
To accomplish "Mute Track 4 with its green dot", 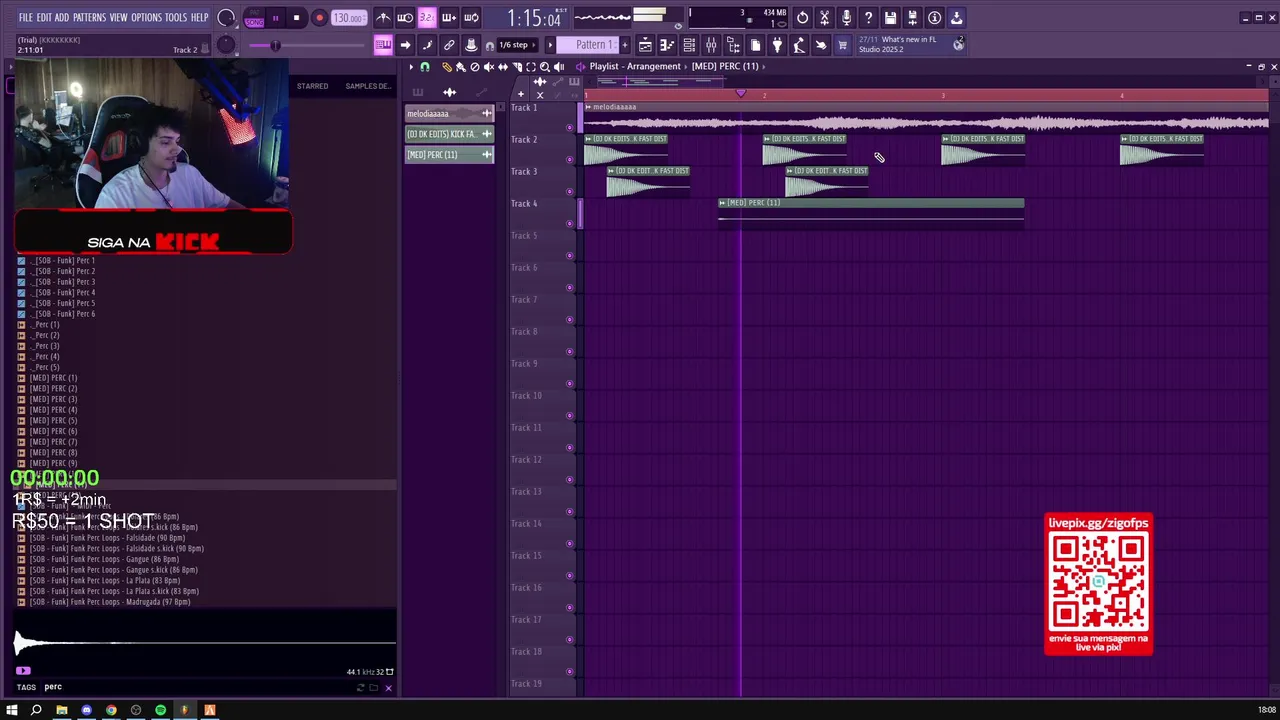I will tap(570, 223).
